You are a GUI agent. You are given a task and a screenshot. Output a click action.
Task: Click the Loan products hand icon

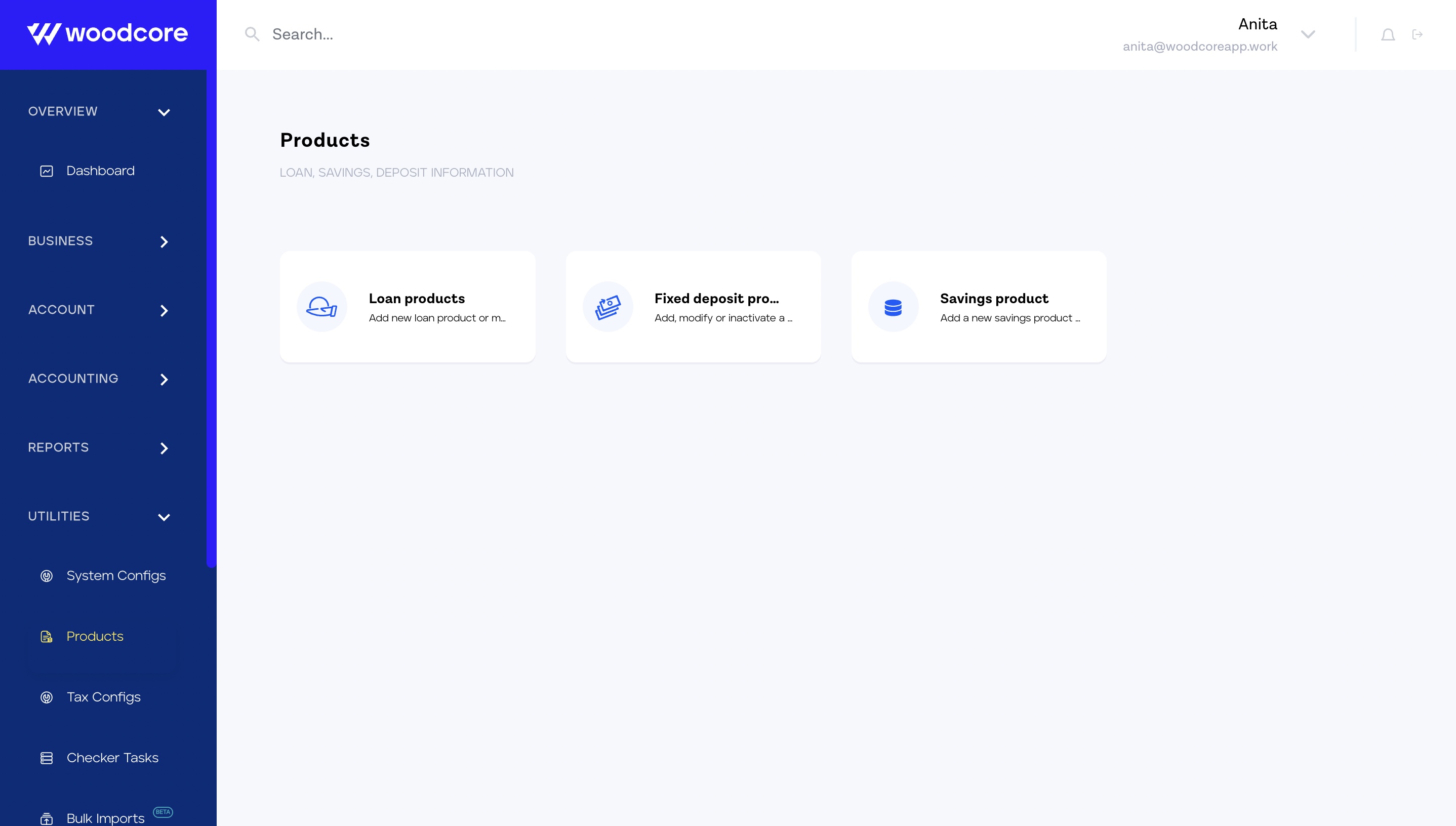(321, 307)
